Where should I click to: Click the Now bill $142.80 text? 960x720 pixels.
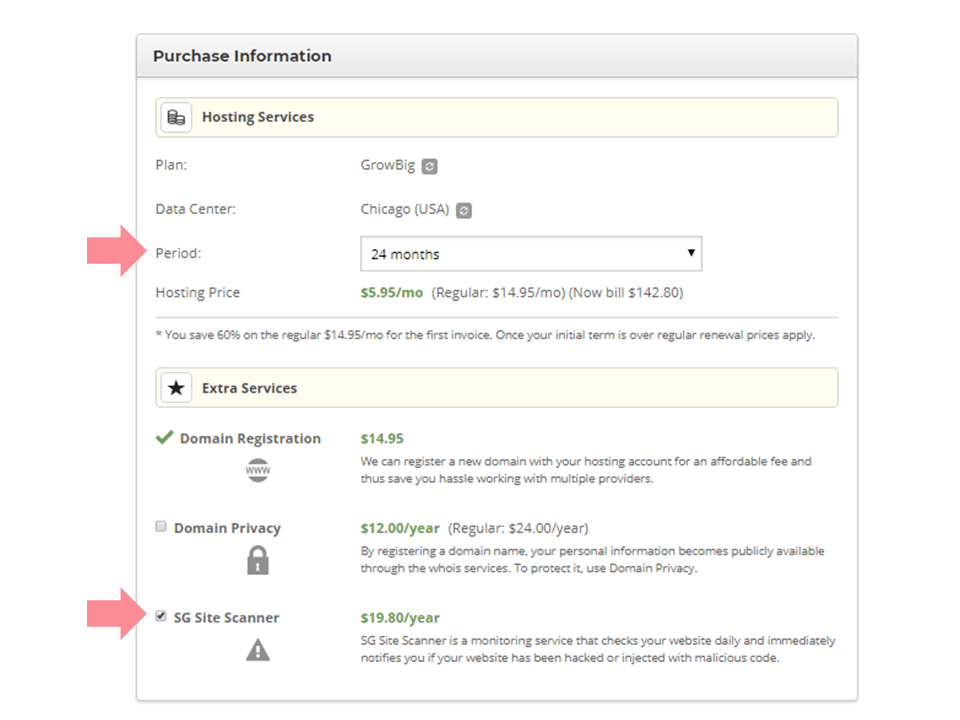click(626, 293)
